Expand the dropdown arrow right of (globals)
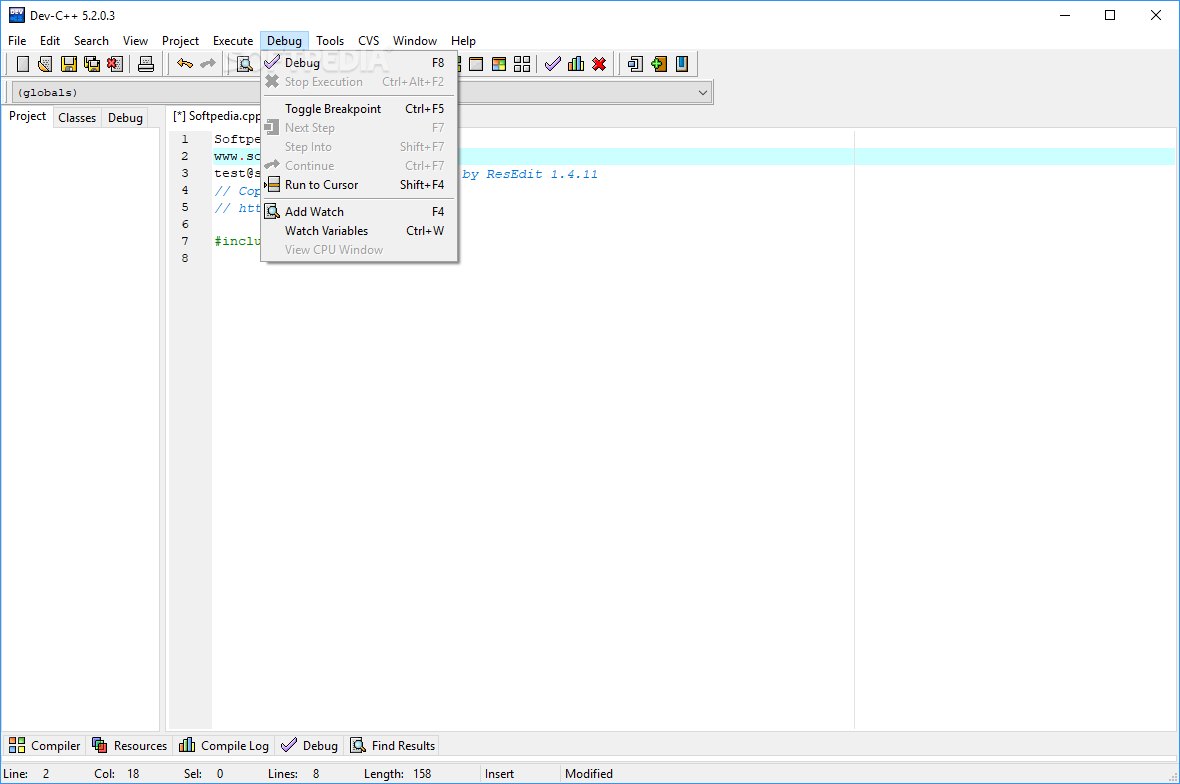The image size is (1180, 784). click(702, 93)
